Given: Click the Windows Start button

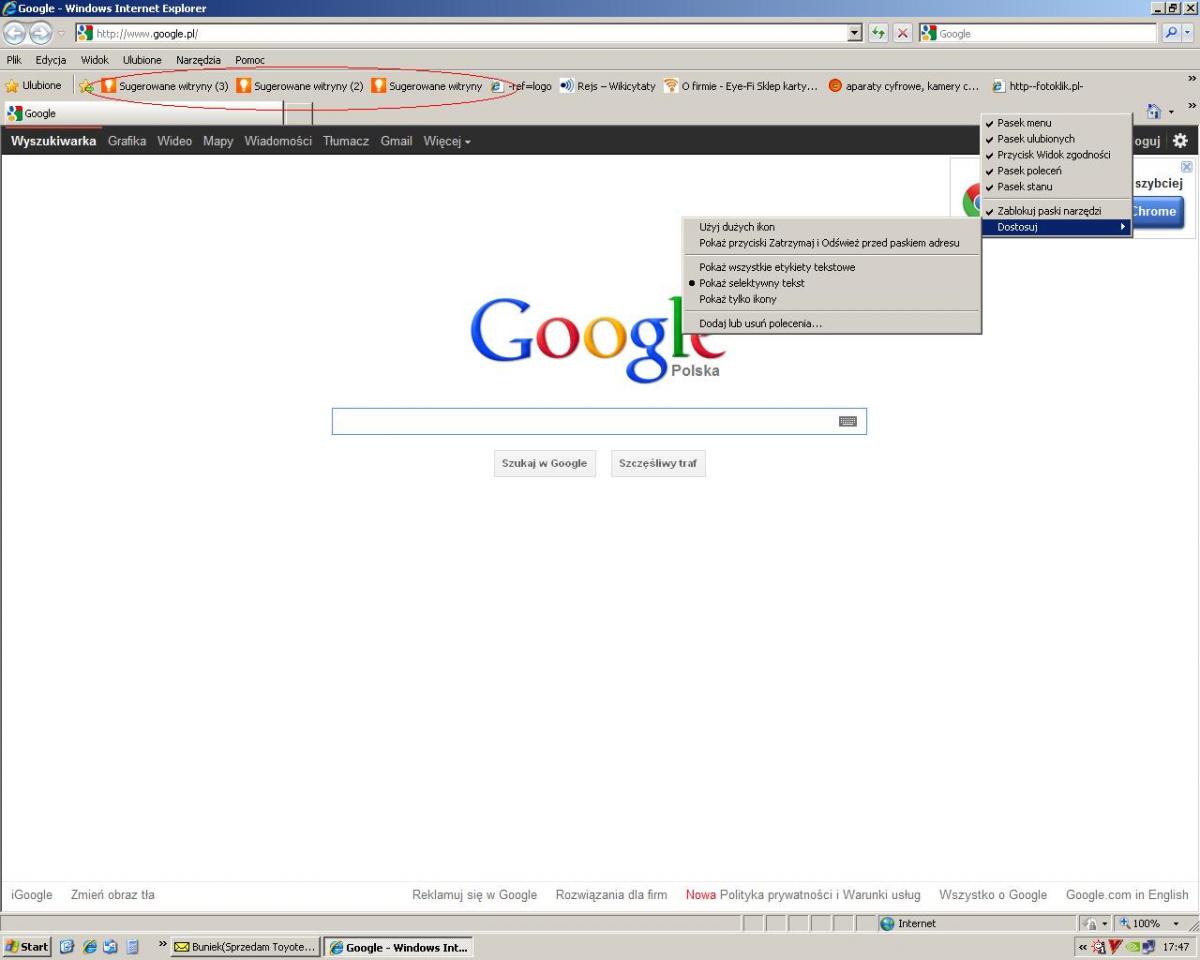Looking at the screenshot, I should [27, 947].
